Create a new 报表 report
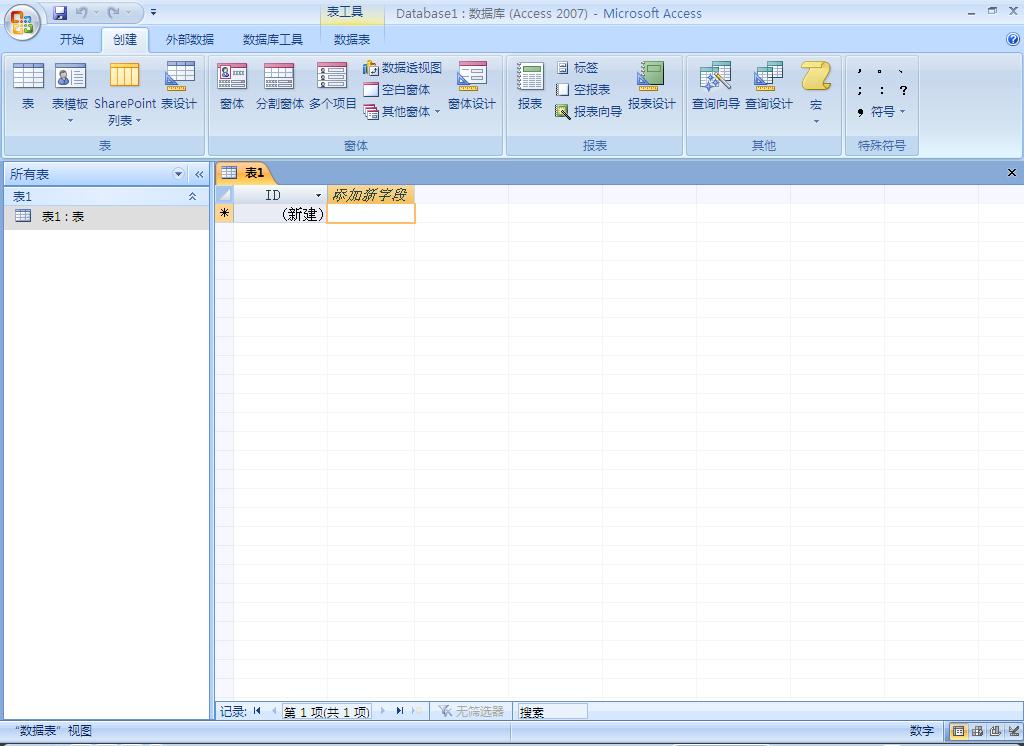Image resolution: width=1024 pixels, height=746 pixels. click(530, 86)
